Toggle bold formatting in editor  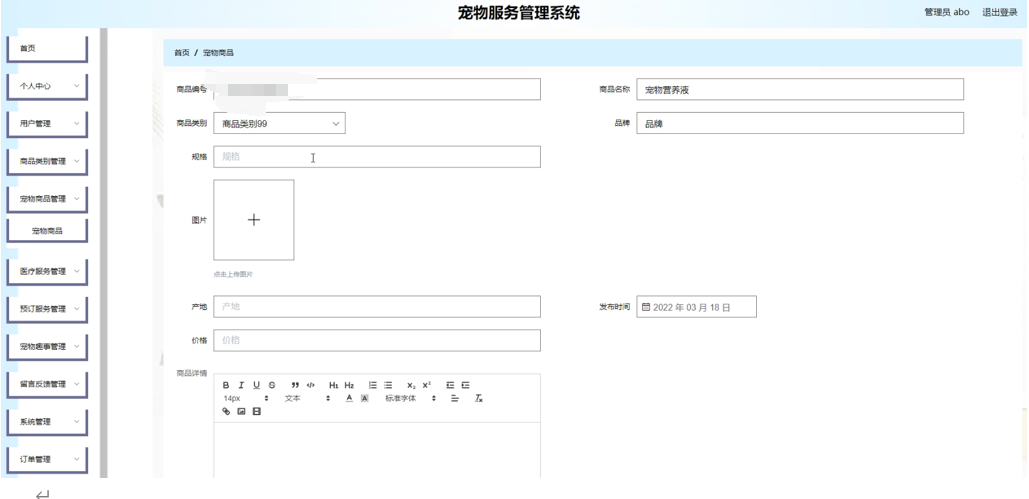226,385
